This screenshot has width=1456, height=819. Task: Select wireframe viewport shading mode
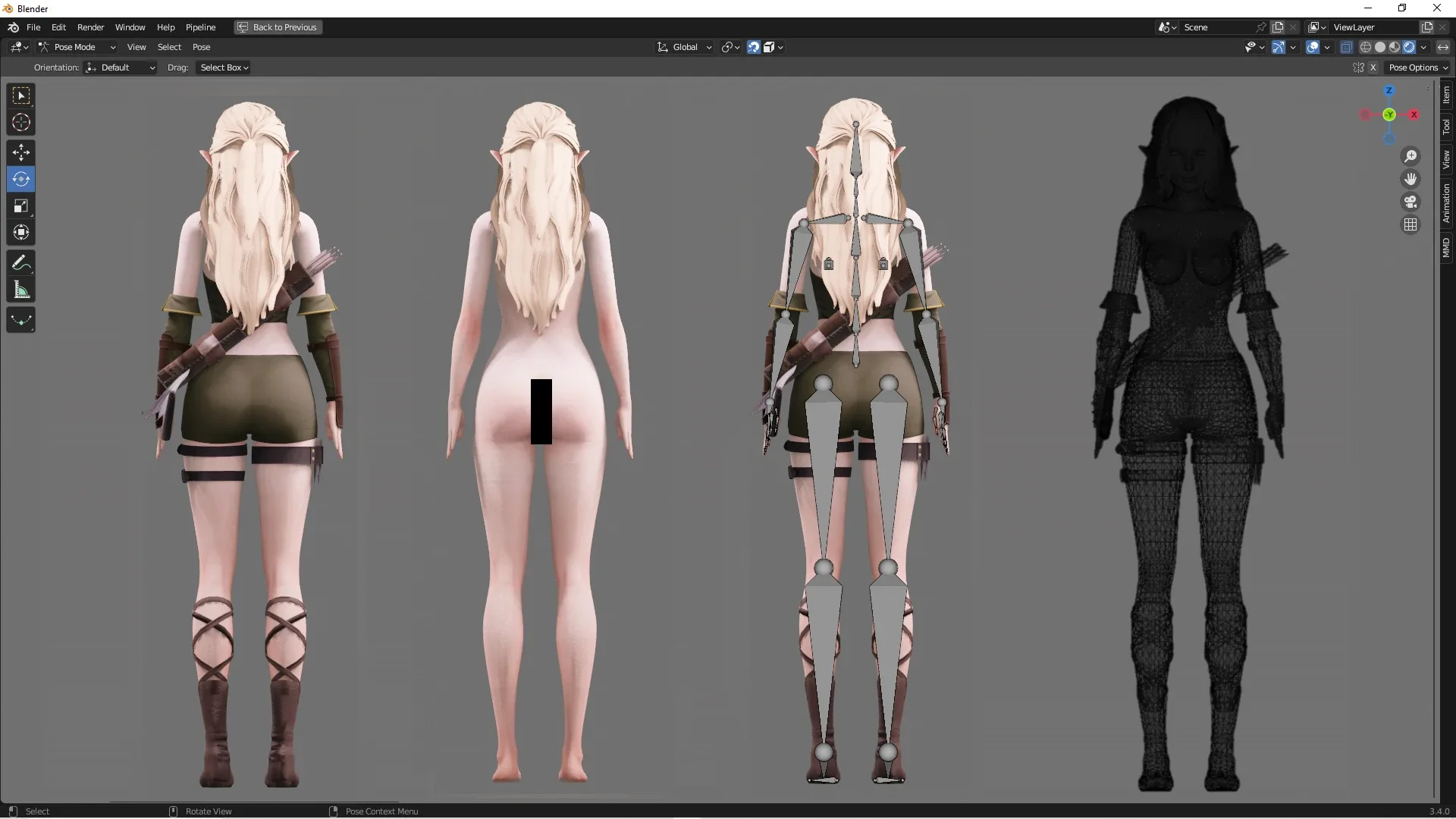point(1367,46)
